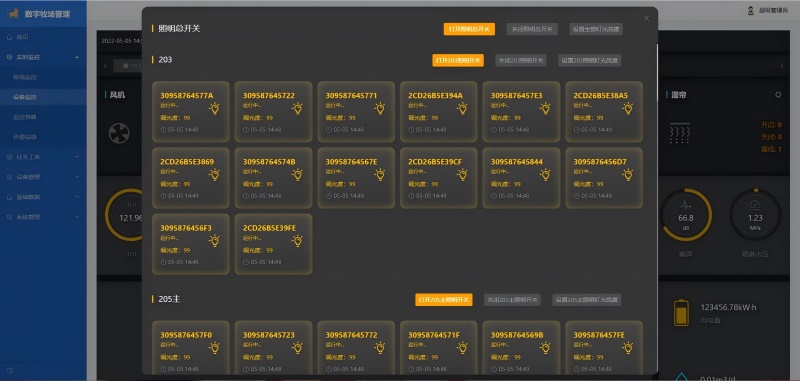This screenshot has width=800, height=381.
Task: Click group heading 205主
Action: 169,299
